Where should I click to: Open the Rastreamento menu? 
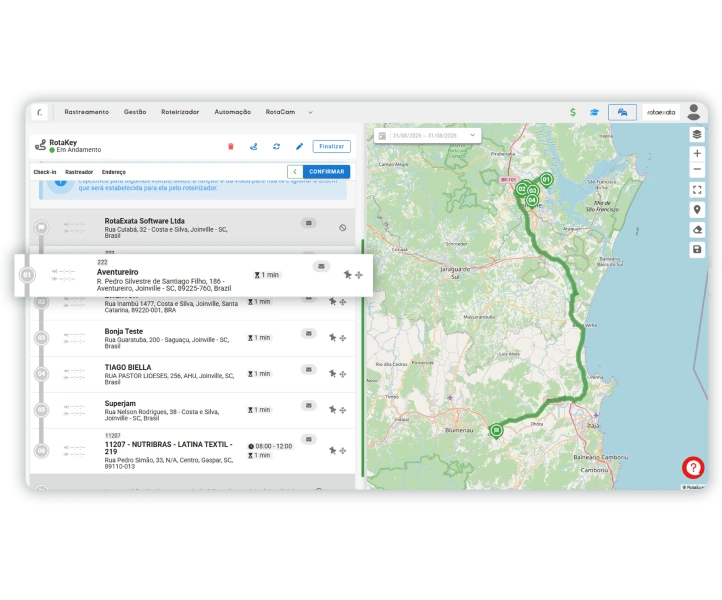click(x=87, y=112)
